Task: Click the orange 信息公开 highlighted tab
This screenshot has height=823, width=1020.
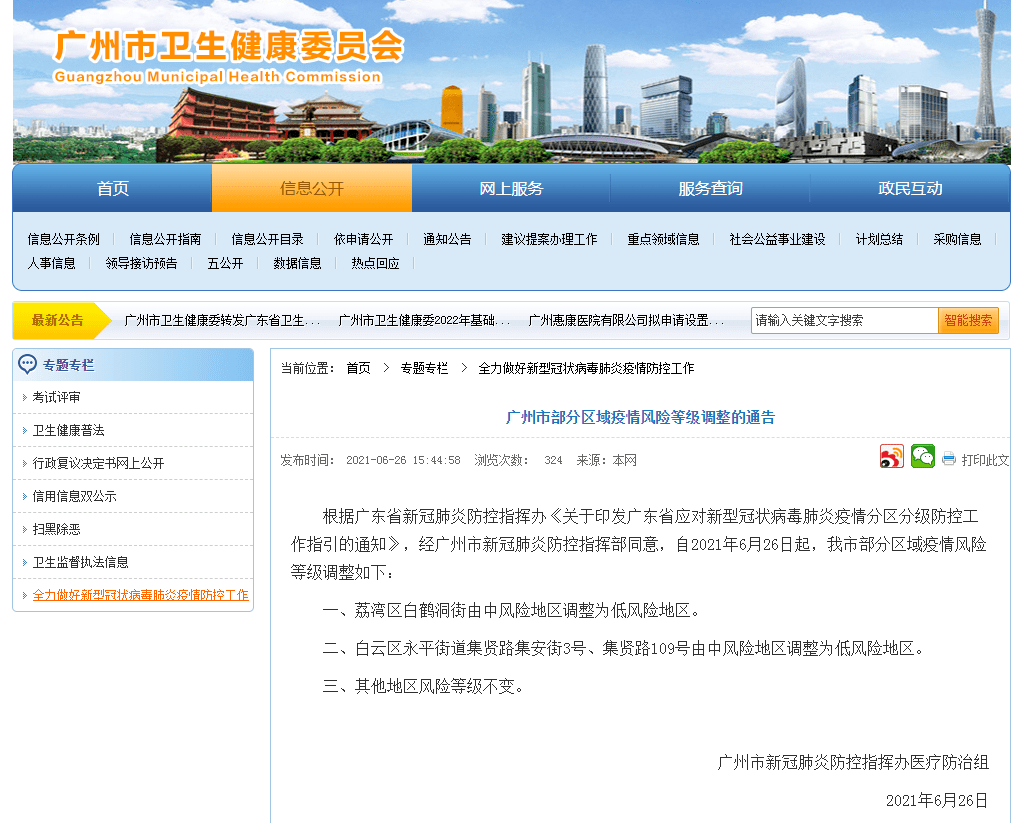Action: pyautogui.click(x=311, y=188)
